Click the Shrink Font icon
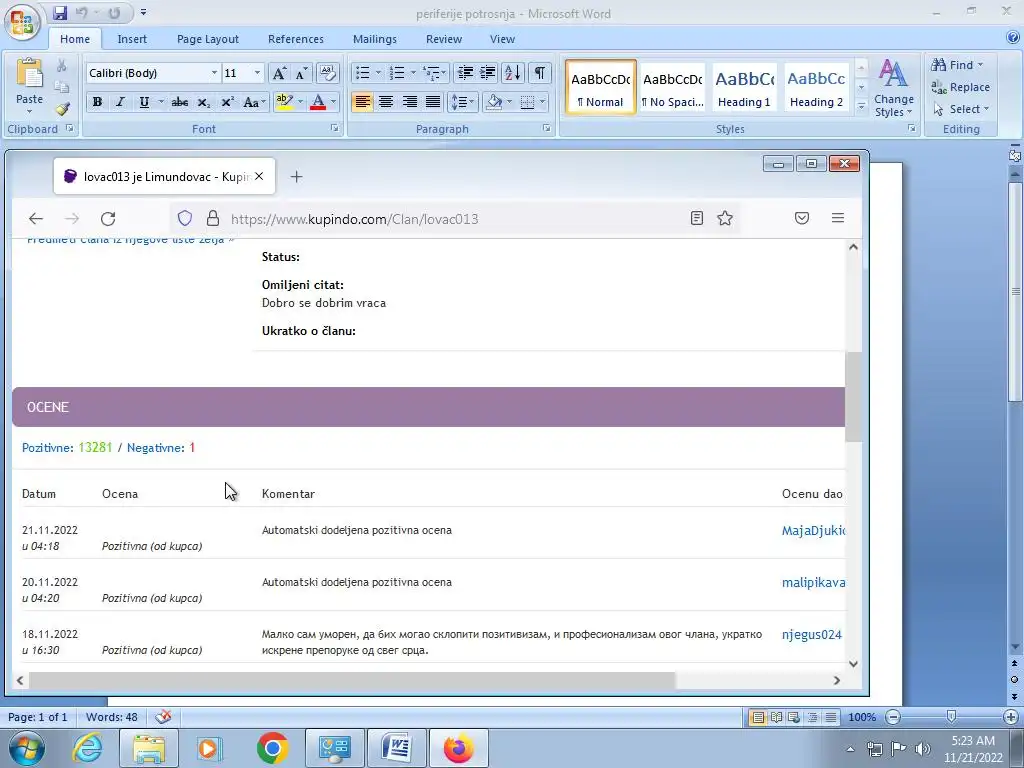 pos(301,73)
